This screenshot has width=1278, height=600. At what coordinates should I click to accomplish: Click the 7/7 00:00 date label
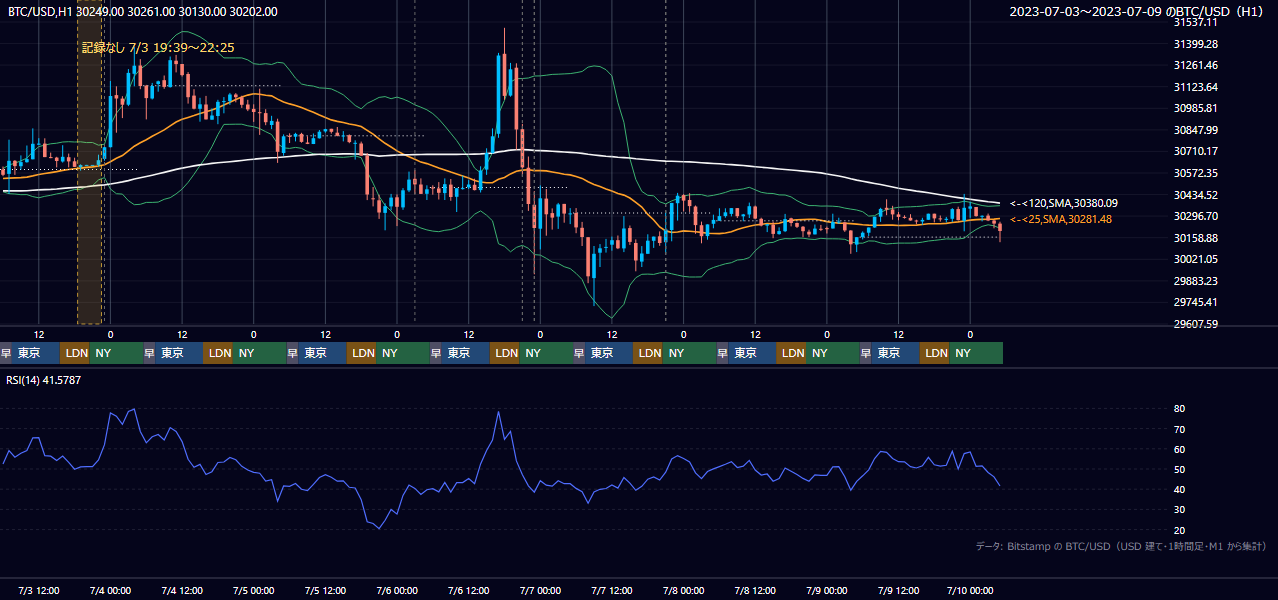pyautogui.click(x=540, y=590)
